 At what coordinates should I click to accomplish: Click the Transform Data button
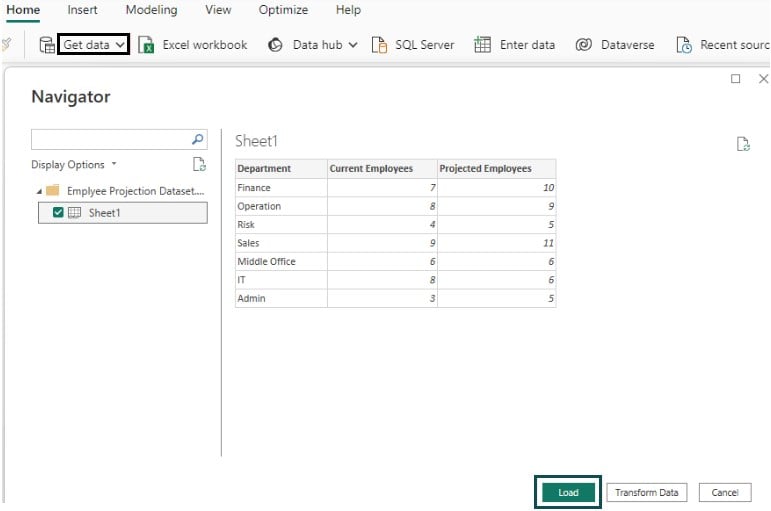click(647, 492)
